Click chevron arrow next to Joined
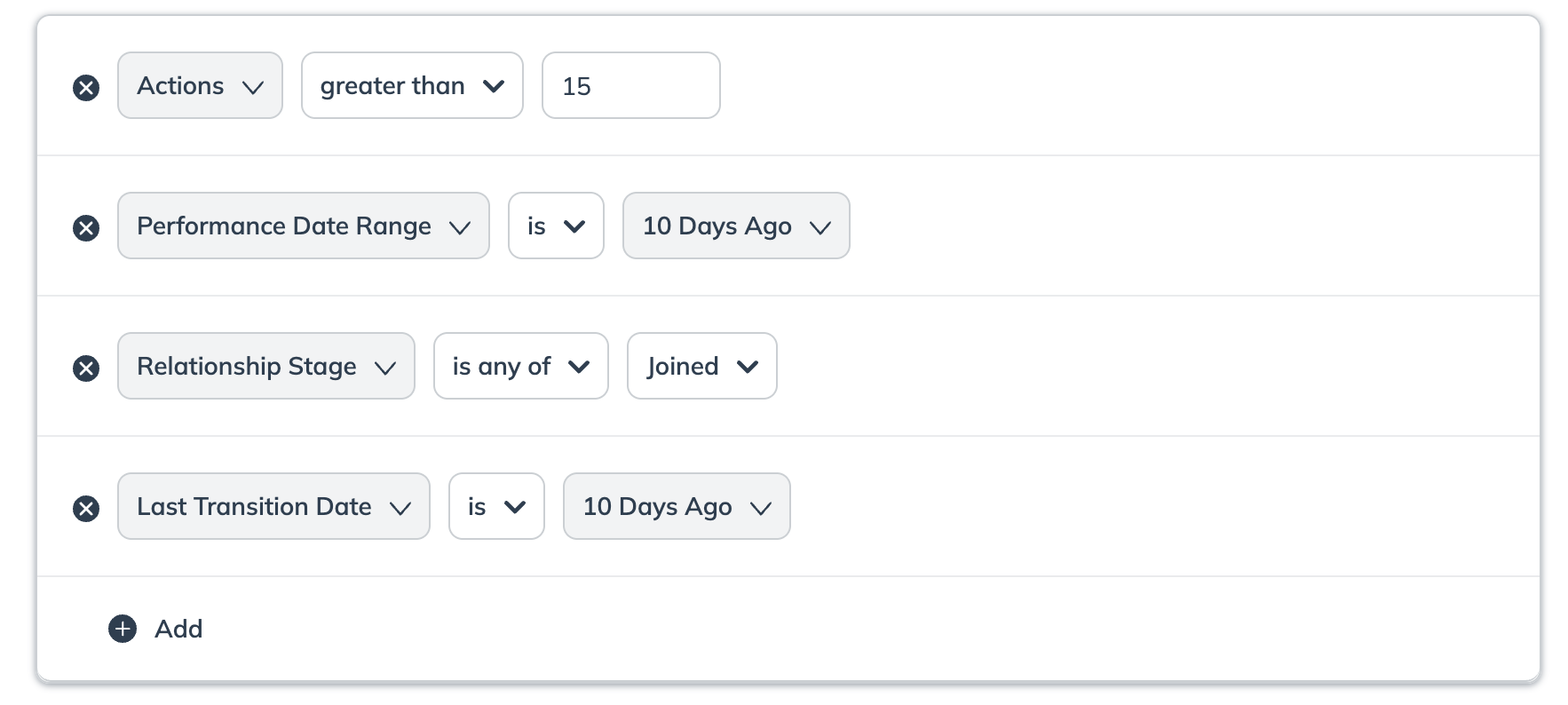 [x=748, y=367]
